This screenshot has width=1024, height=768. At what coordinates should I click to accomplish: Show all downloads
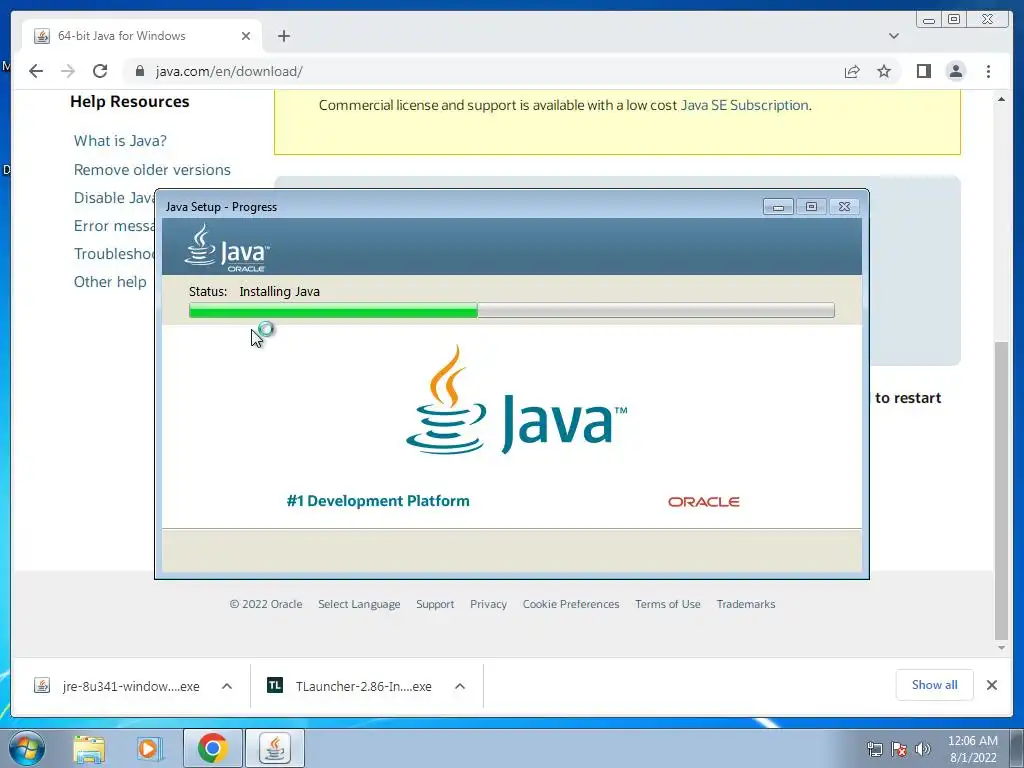coord(935,684)
